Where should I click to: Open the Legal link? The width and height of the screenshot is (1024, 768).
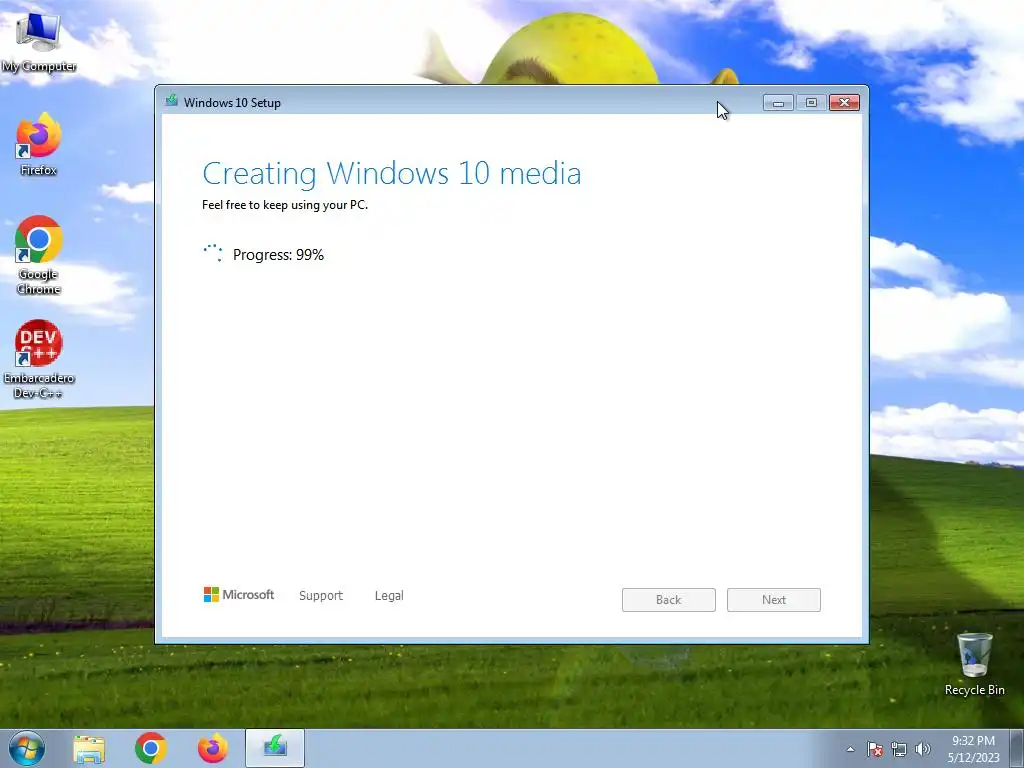[x=389, y=596]
